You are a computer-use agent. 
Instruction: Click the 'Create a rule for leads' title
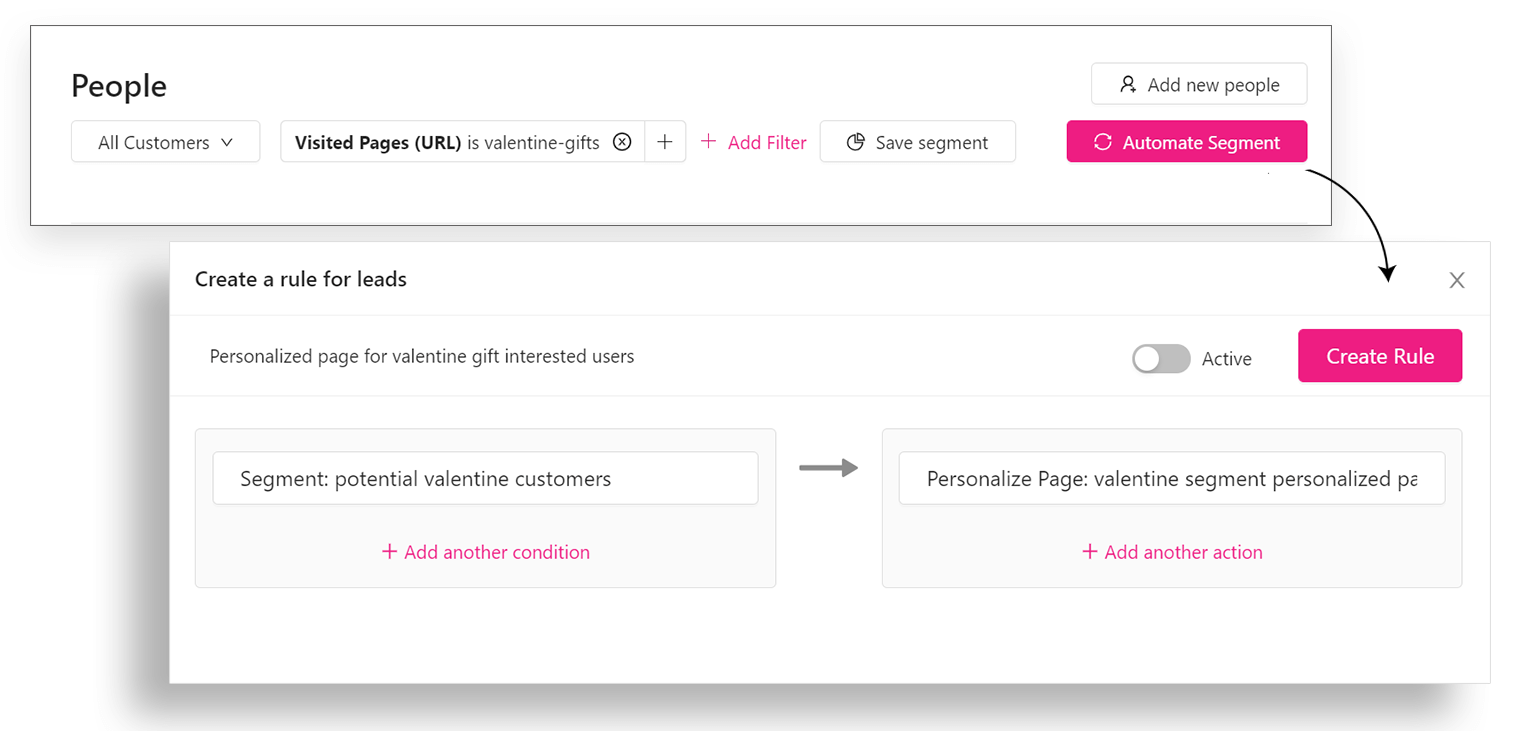[x=301, y=279]
